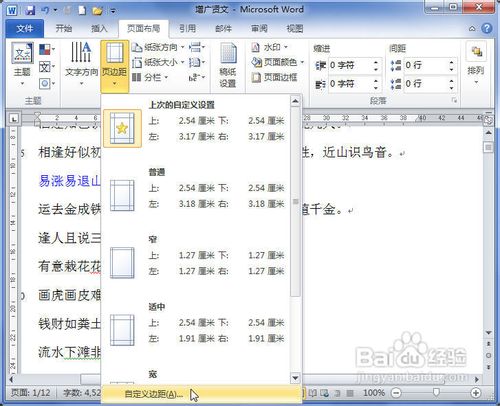Click the 字数 word count indicator
The height and width of the screenshot is (406, 500).
tap(82, 393)
